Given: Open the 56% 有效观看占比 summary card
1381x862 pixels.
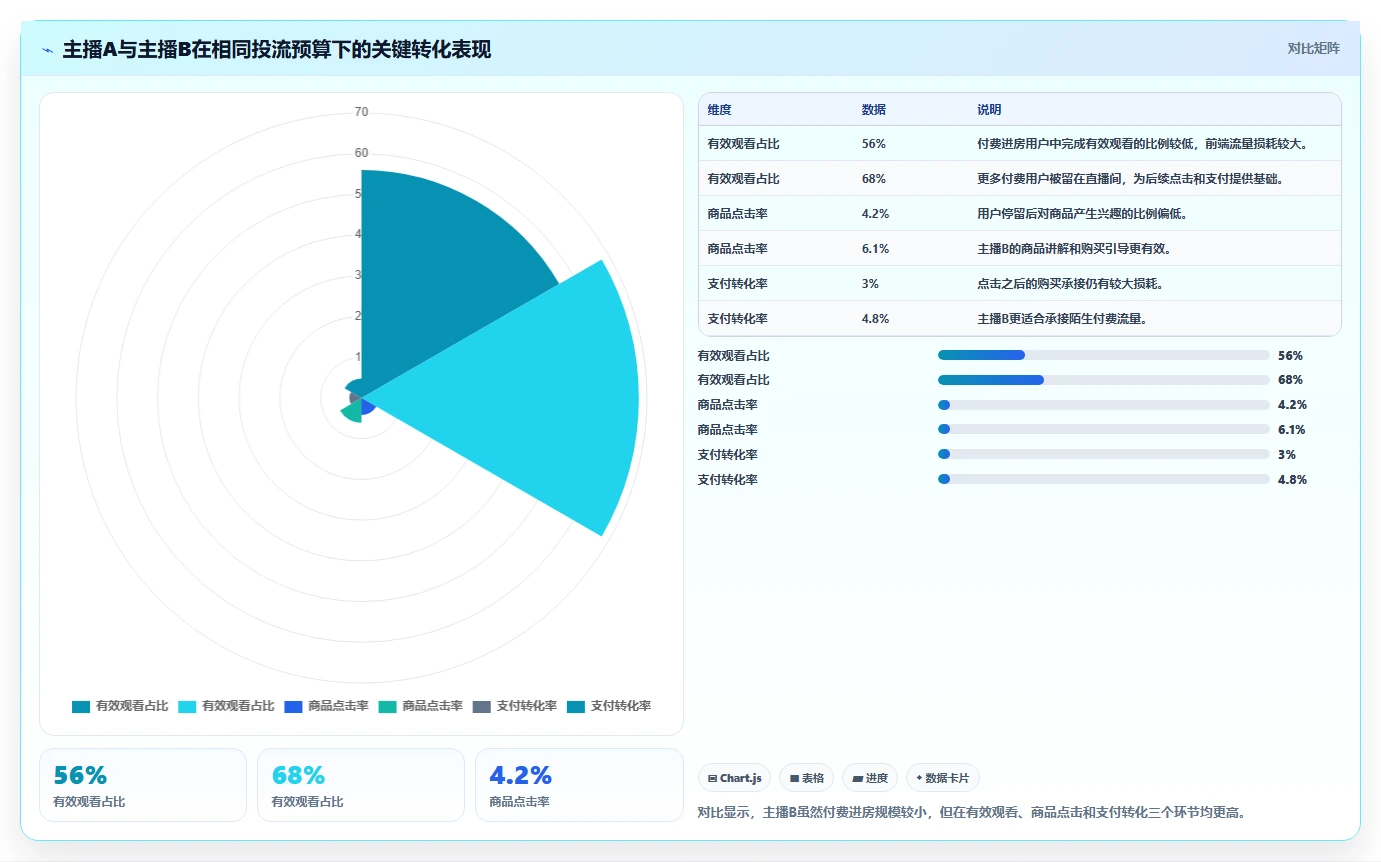Looking at the screenshot, I should point(143,785).
